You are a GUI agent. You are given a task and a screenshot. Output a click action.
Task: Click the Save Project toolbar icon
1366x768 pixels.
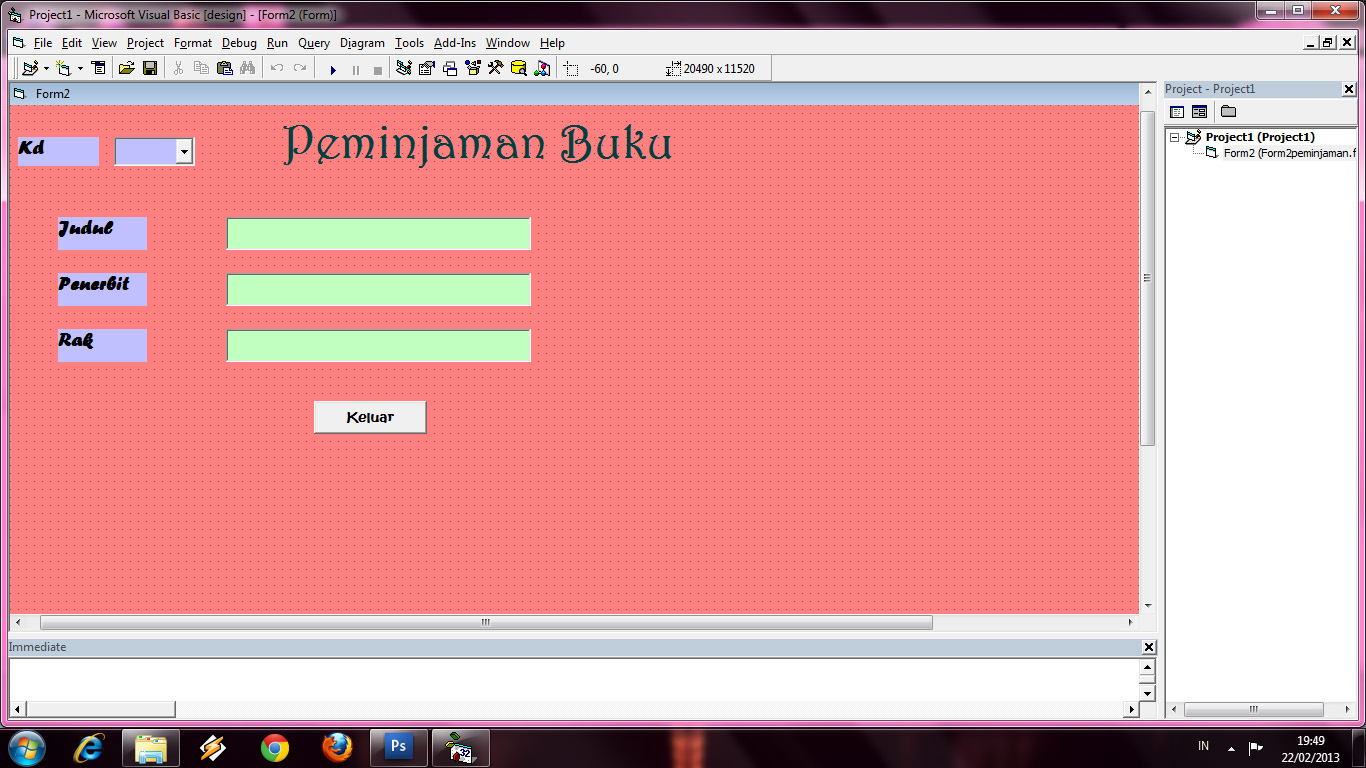click(x=150, y=68)
